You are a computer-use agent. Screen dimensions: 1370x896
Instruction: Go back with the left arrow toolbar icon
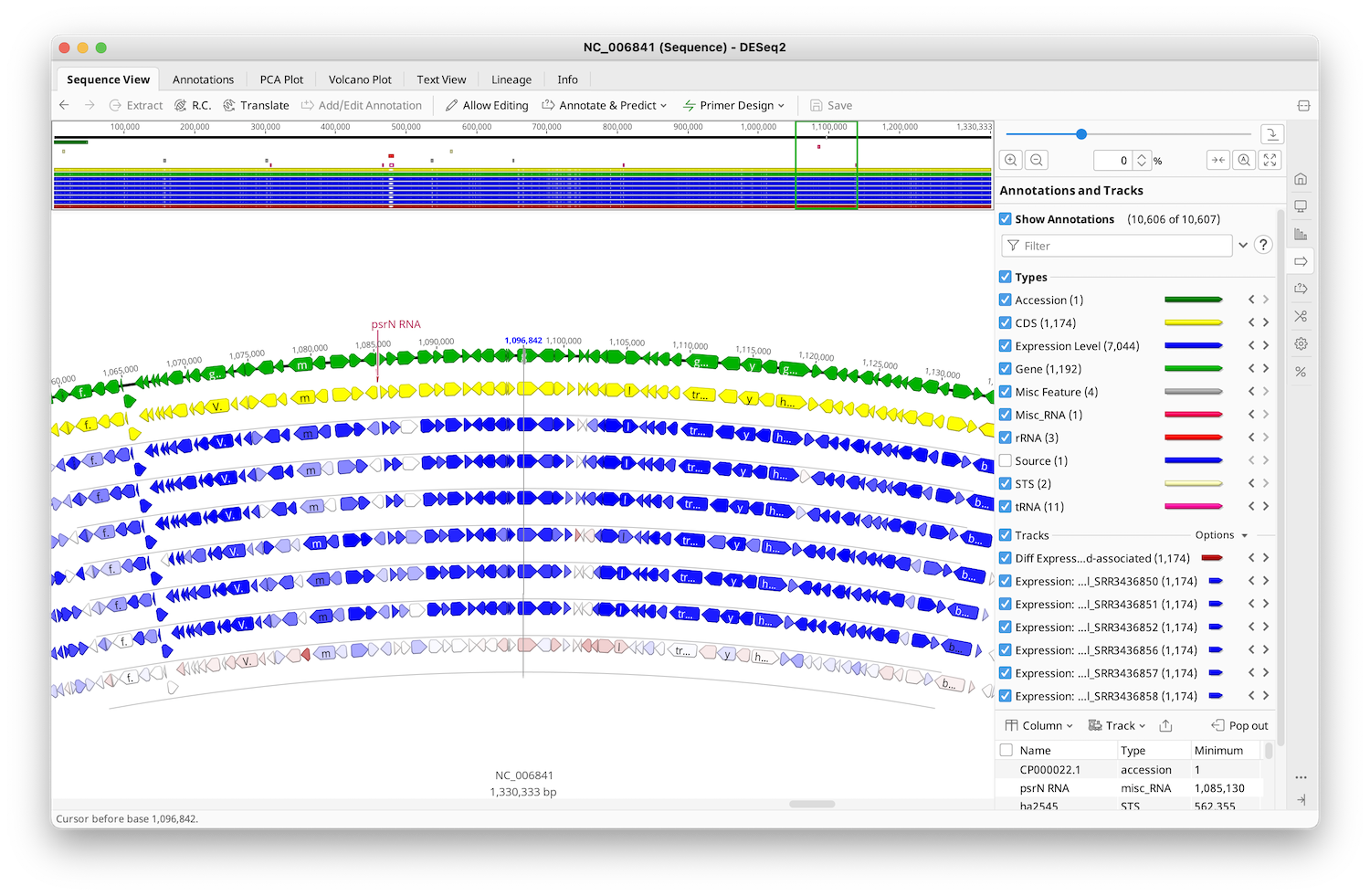(x=64, y=105)
